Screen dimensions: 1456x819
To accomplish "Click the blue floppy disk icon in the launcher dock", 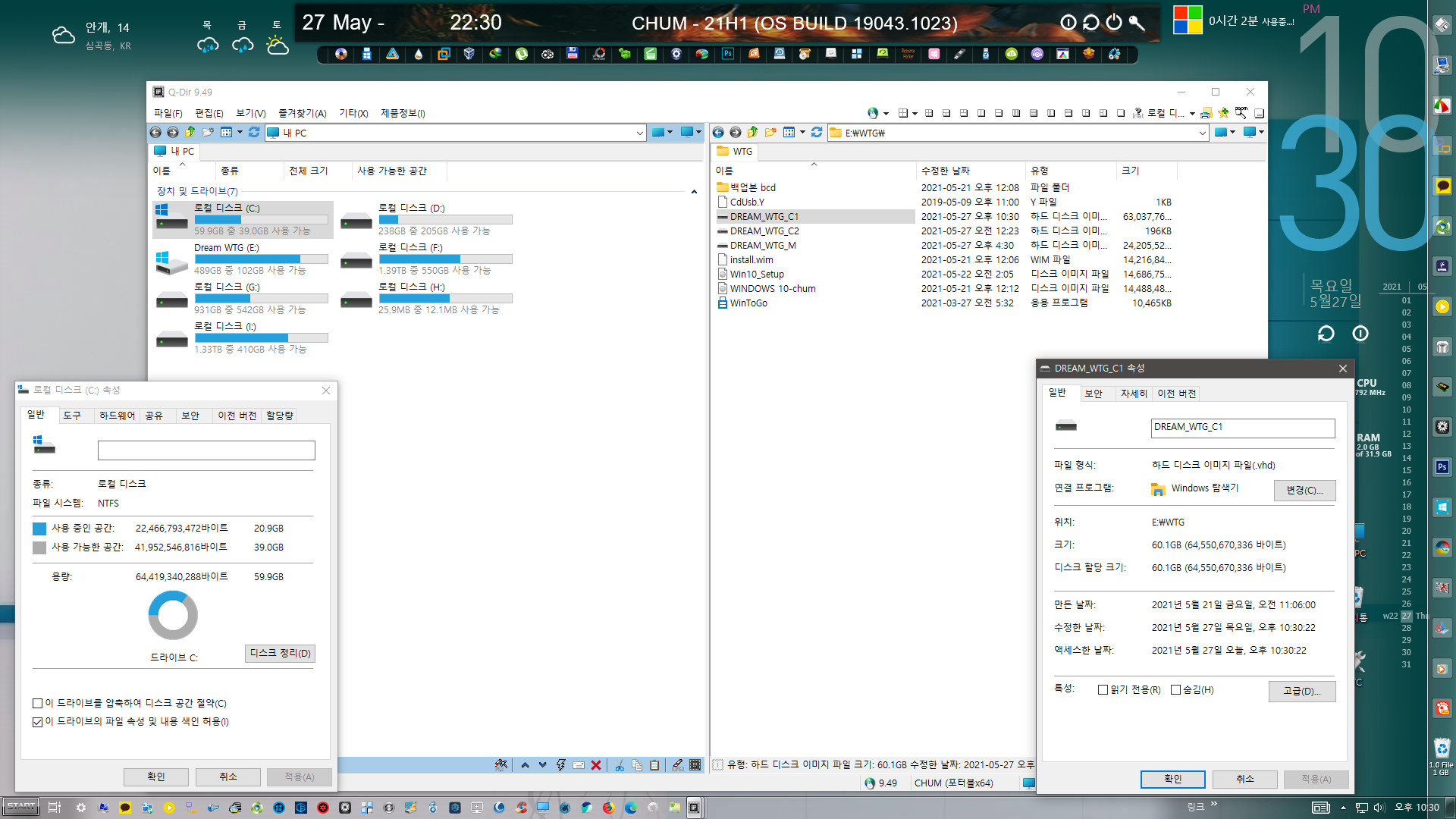I will click(x=573, y=54).
